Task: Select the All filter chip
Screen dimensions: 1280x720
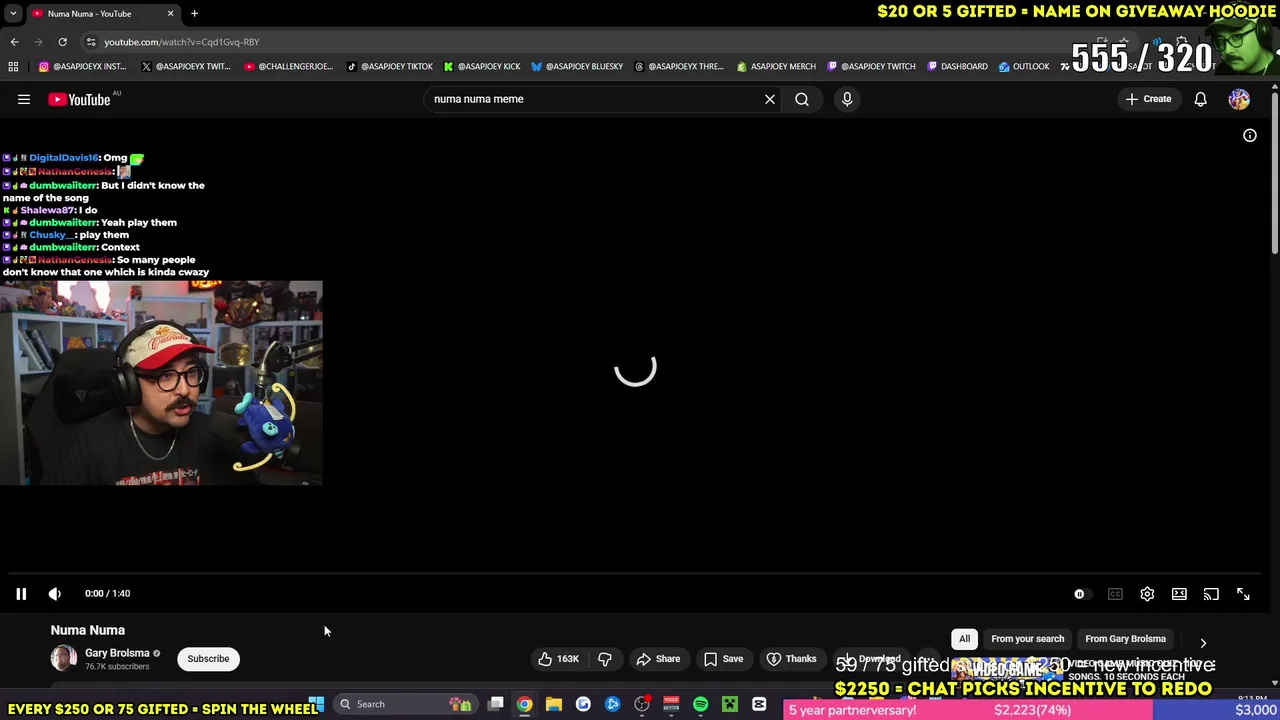Action: coord(964,639)
